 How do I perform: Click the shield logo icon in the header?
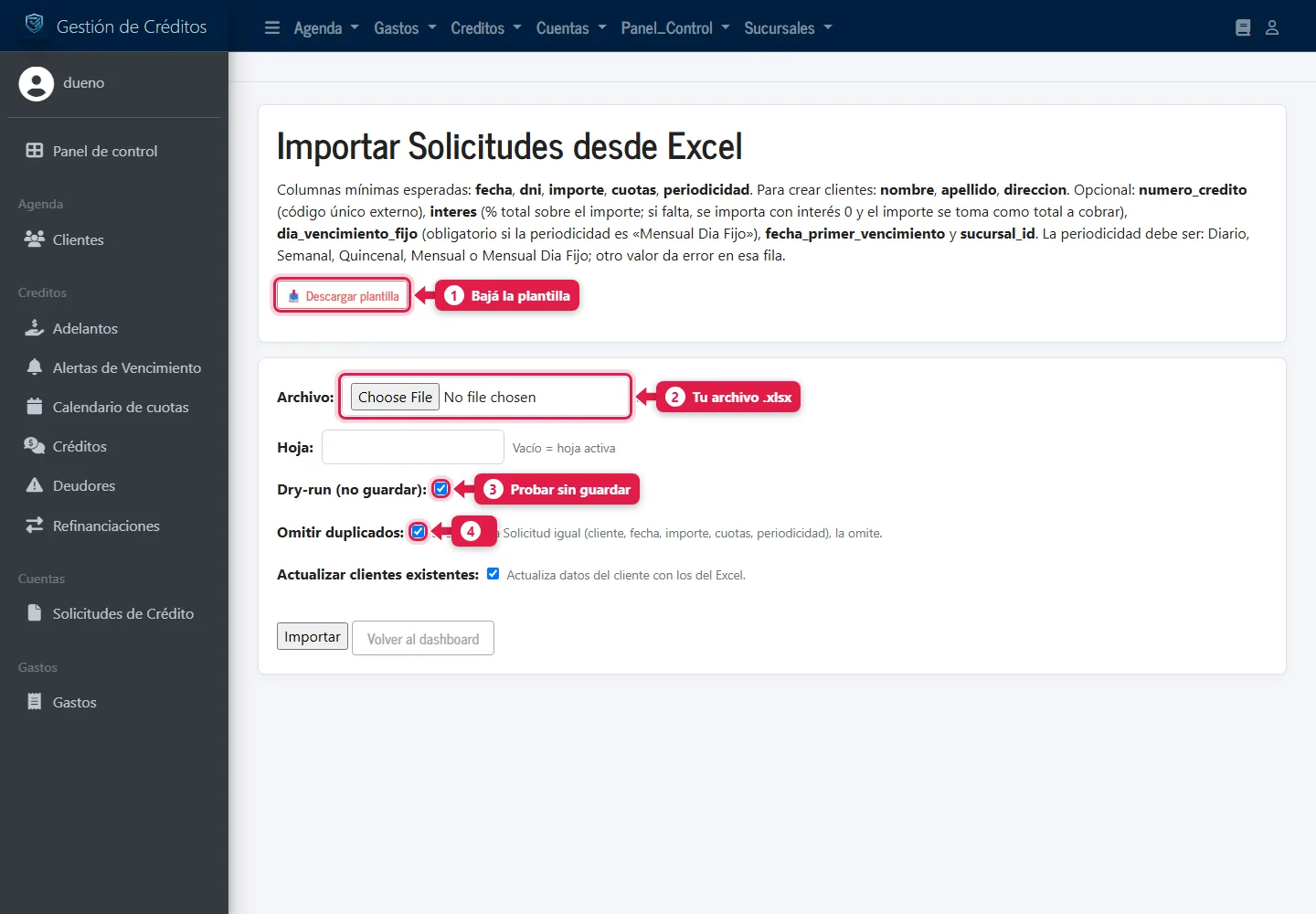pyautogui.click(x=35, y=25)
